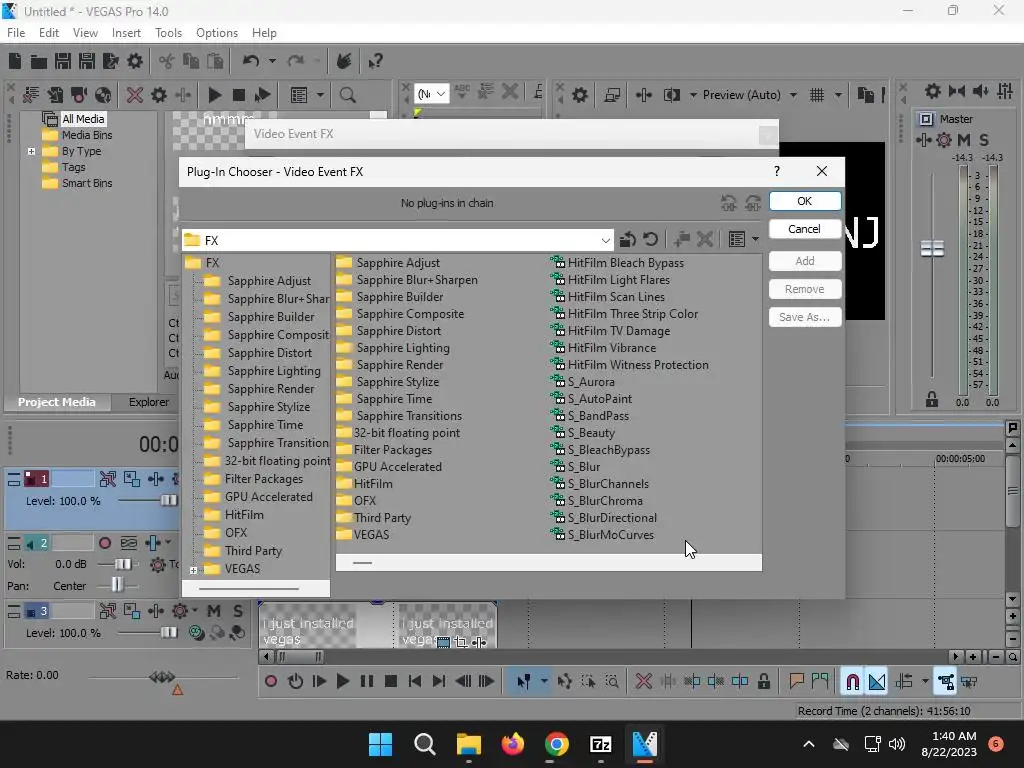Image resolution: width=1024 pixels, height=768 pixels.
Task: Click the Open project folder icon
Action: tap(39, 61)
